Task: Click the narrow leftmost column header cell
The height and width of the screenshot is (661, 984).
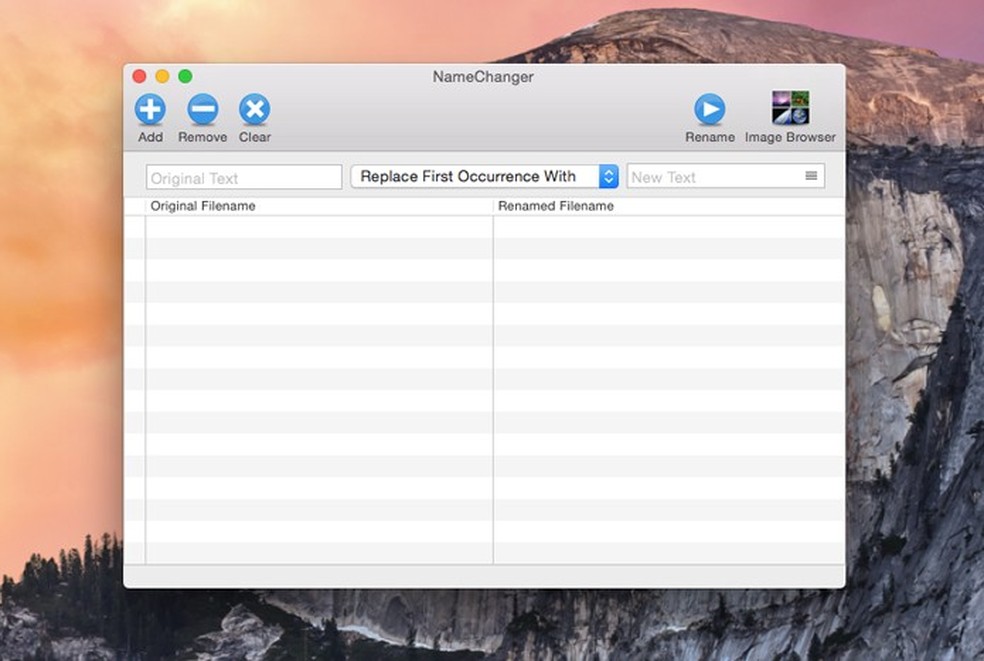Action: [134, 206]
